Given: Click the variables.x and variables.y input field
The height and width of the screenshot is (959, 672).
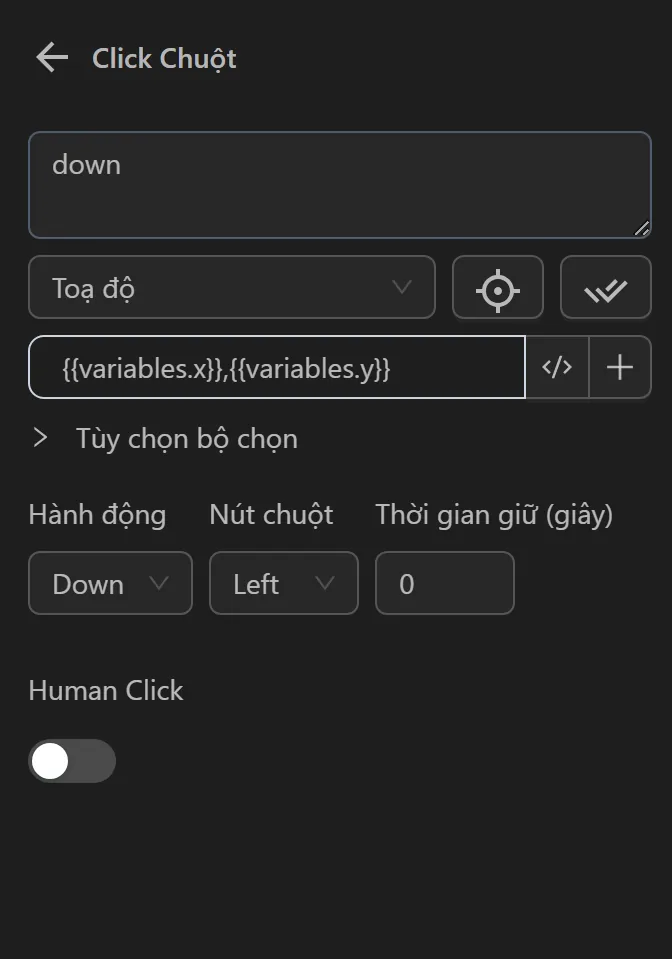Looking at the screenshot, I should pos(276,367).
